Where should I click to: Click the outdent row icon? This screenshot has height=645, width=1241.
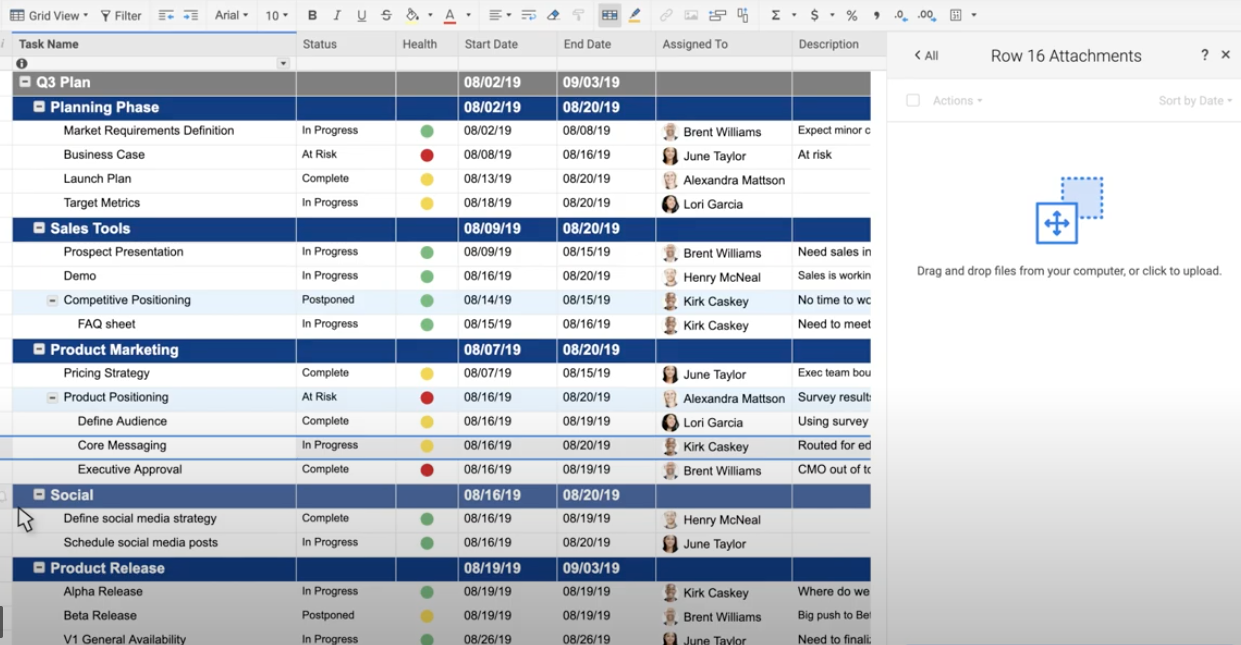[x=166, y=16]
